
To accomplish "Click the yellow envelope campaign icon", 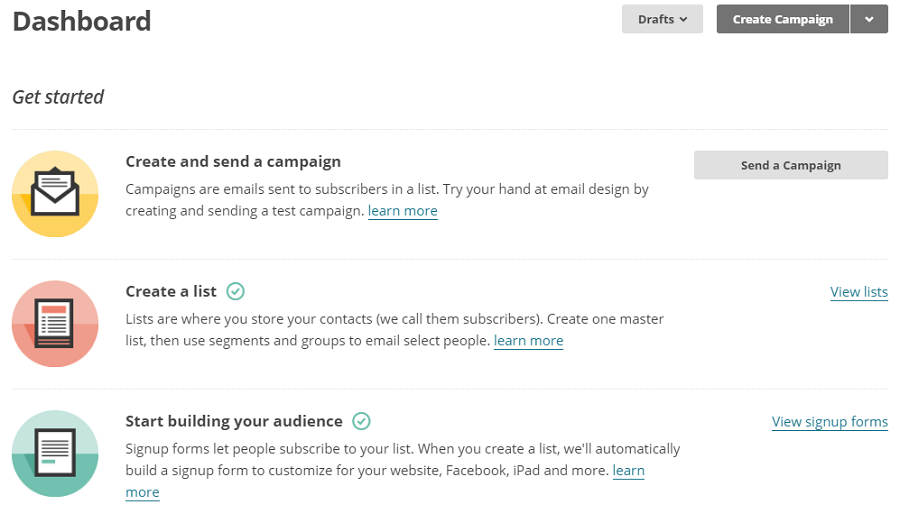I will [55, 194].
